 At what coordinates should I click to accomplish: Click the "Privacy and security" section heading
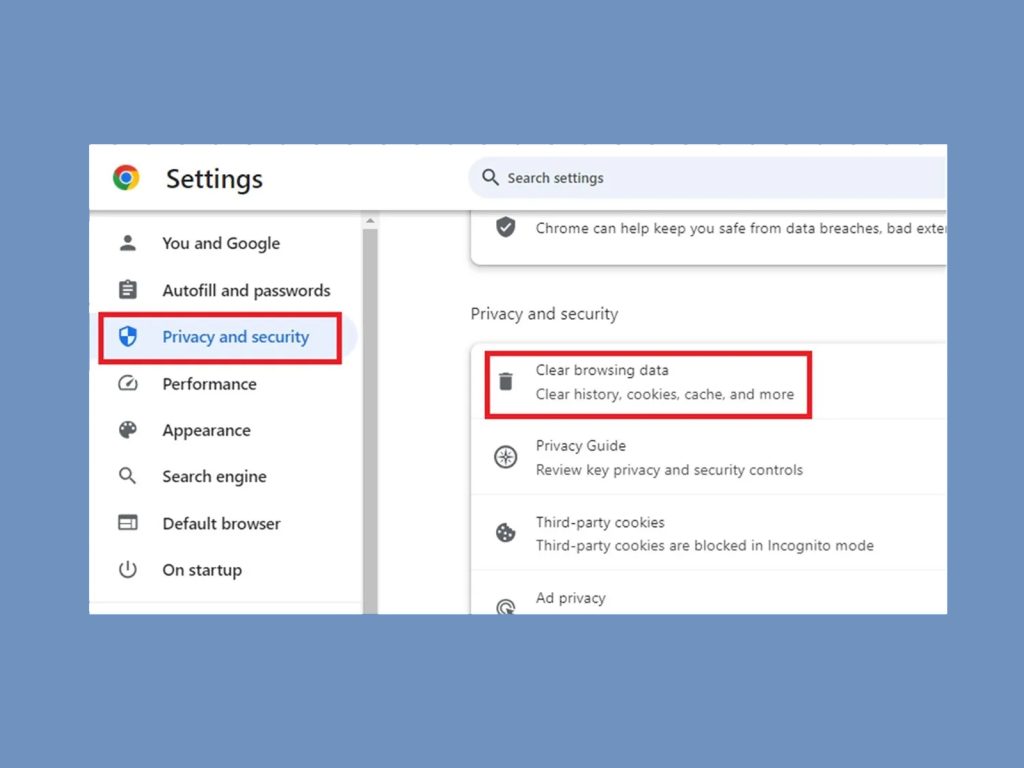coord(544,314)
